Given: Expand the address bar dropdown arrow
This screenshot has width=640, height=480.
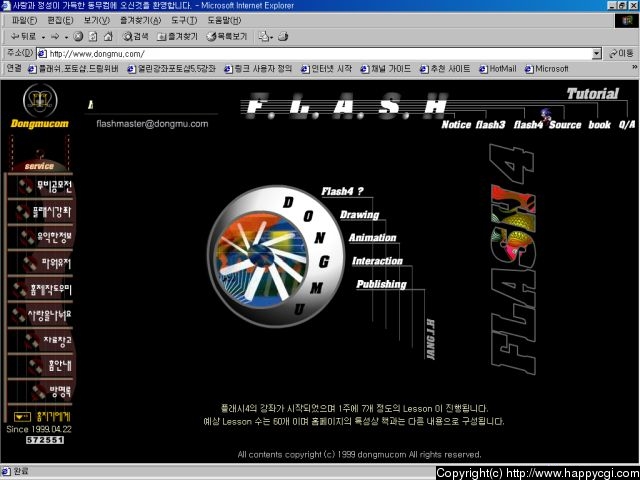Looking at the screenshot, I should point(597,53).
